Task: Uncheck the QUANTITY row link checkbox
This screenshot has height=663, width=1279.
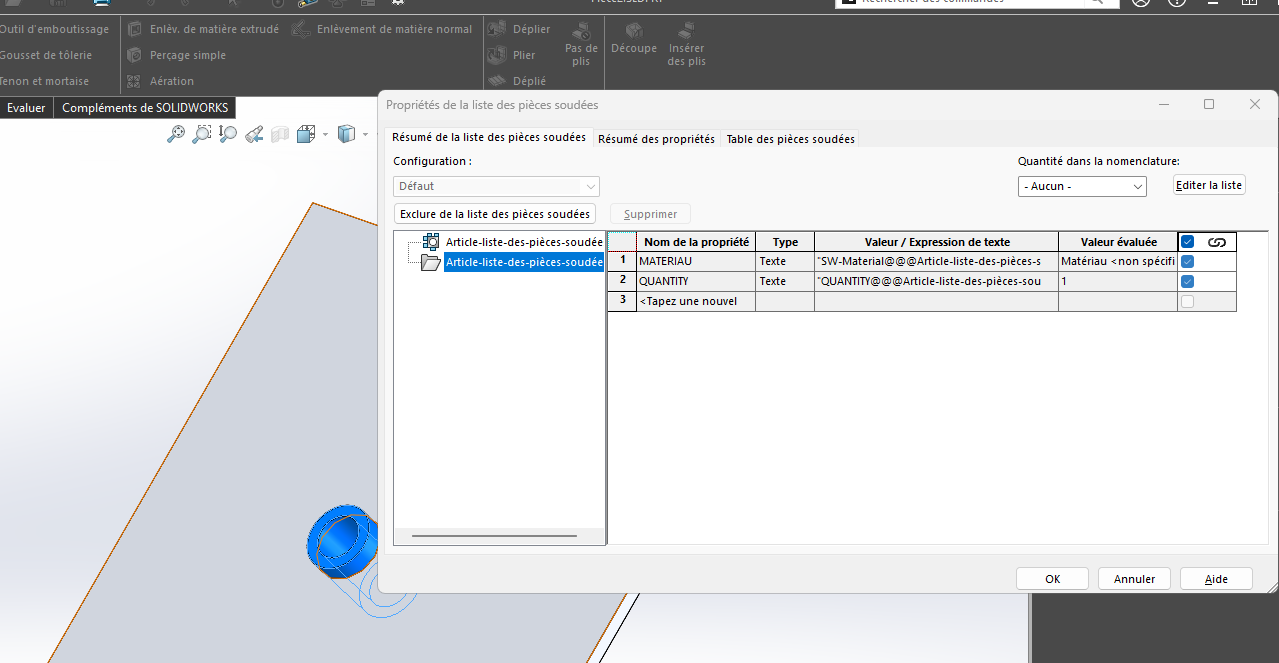Action: point(1187,281)
